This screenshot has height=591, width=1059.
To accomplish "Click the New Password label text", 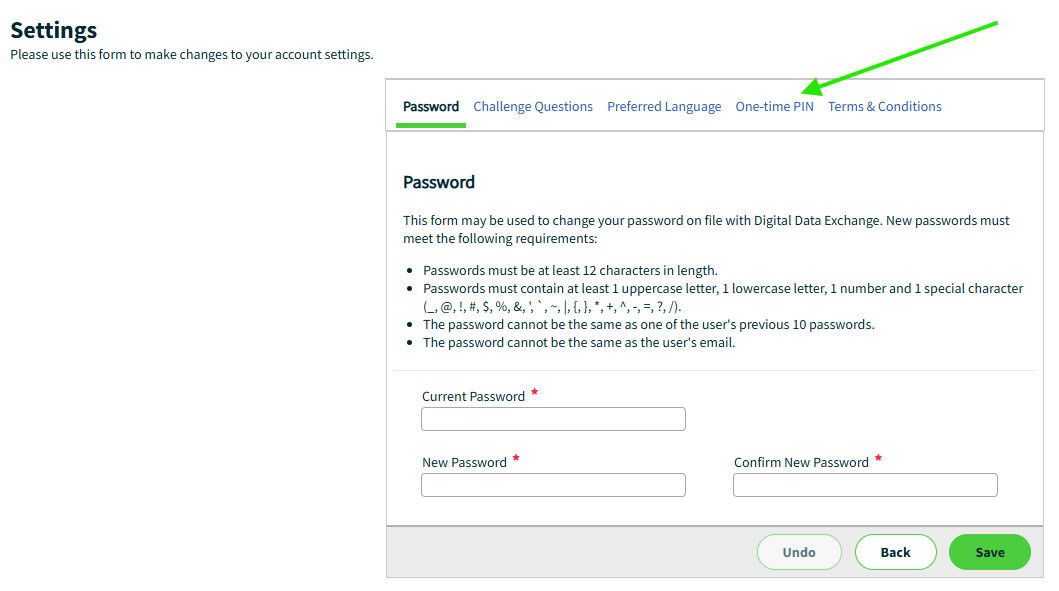I will coord(464,463).
